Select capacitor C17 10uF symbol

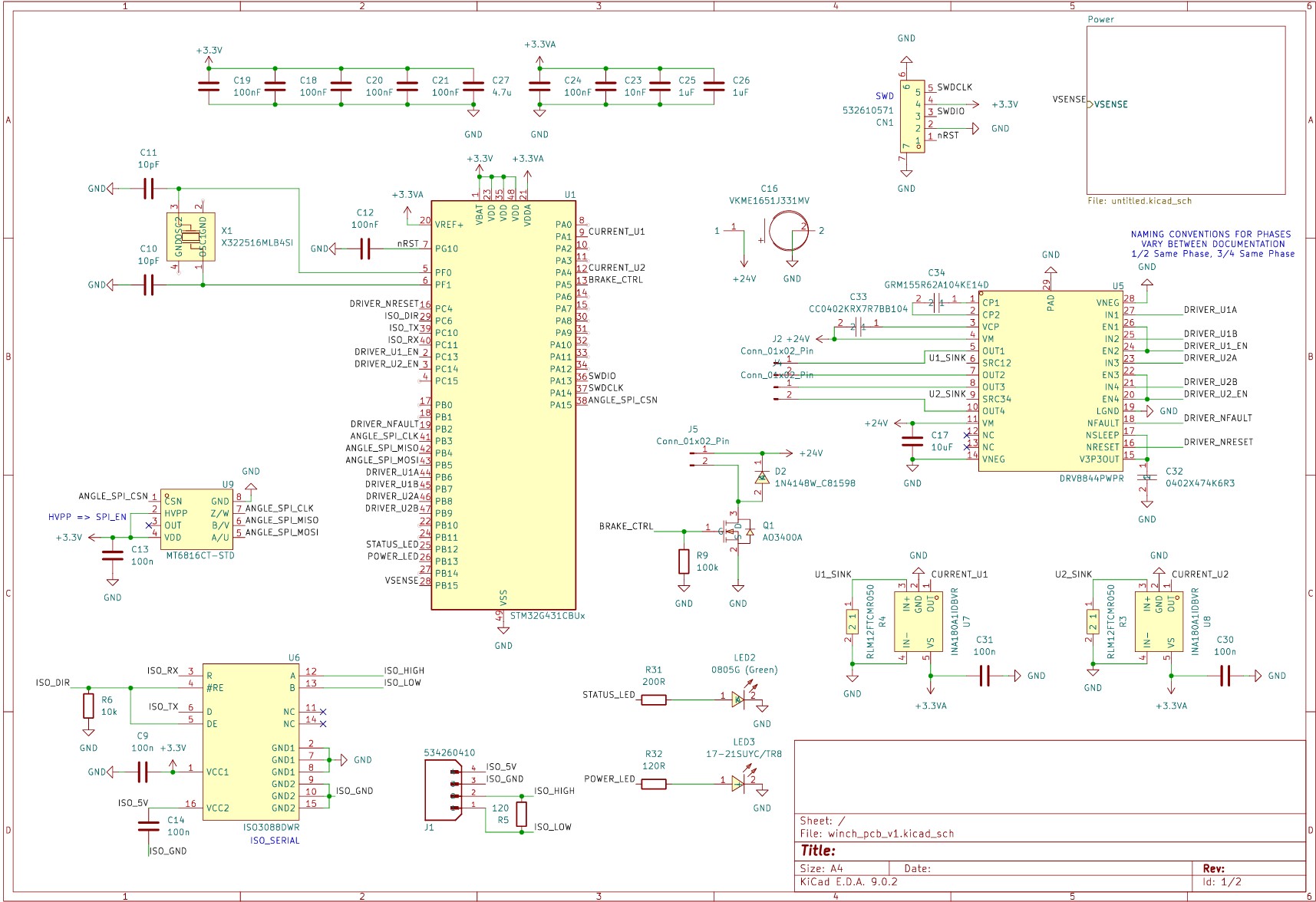912,441
